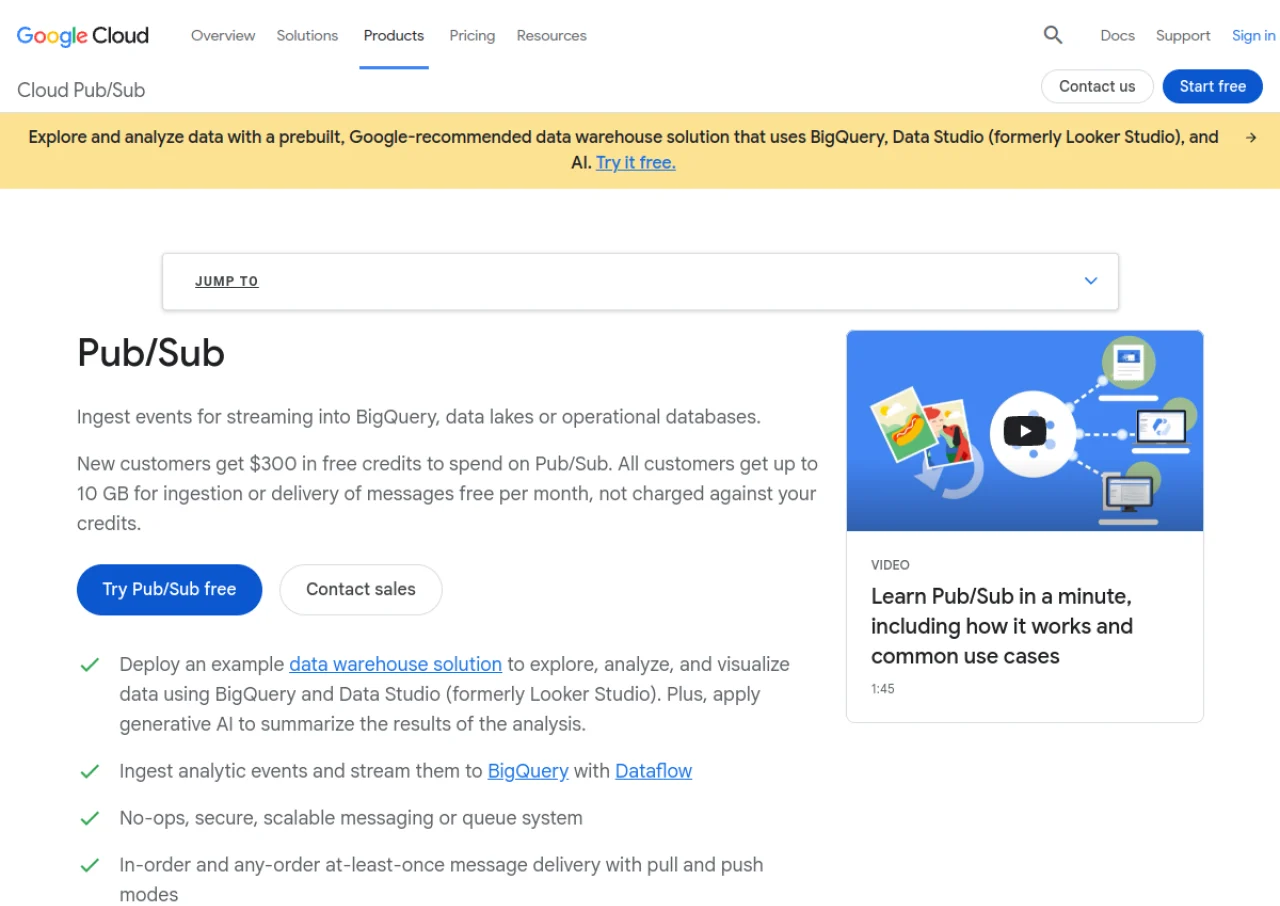Go to Docs
The width and height of the screenshot is (1280, 906).
[x=1117, y=35]
